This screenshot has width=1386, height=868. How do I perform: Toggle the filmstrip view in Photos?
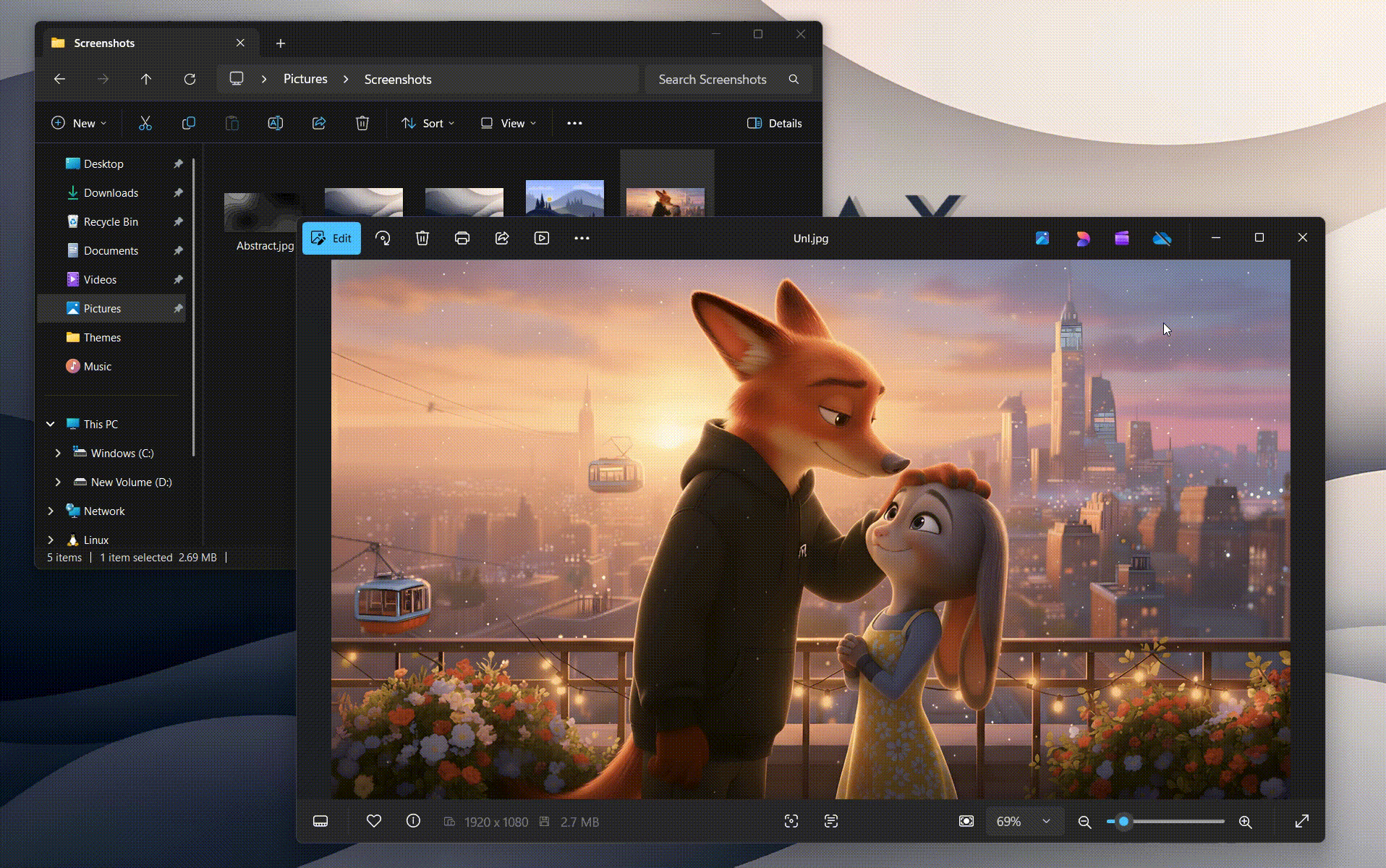point(320,821)
